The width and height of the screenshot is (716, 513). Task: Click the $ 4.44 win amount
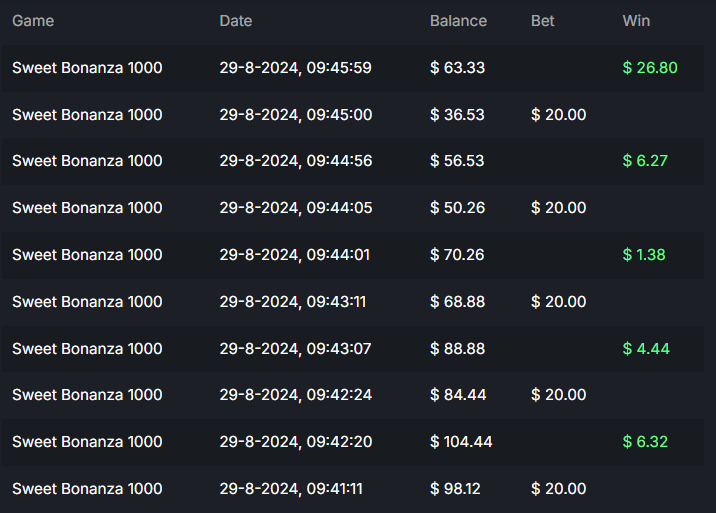646,349
